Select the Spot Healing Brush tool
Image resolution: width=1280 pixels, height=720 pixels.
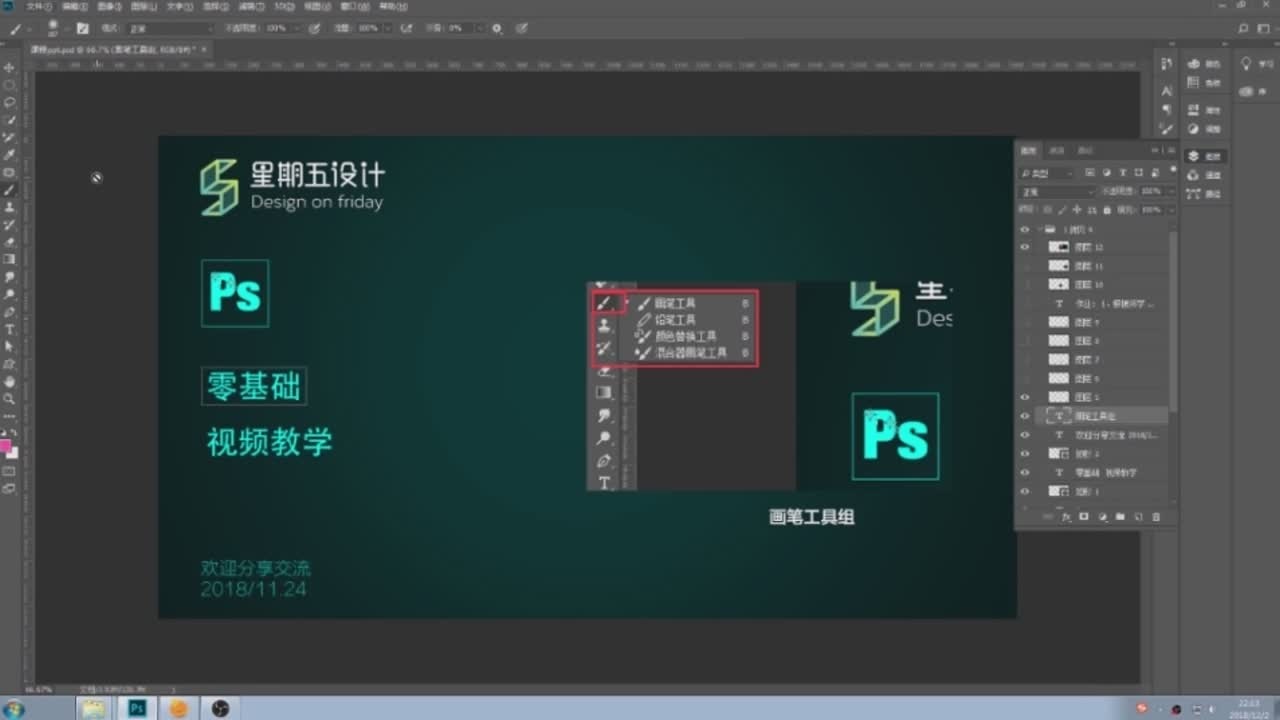pos(10,172)
